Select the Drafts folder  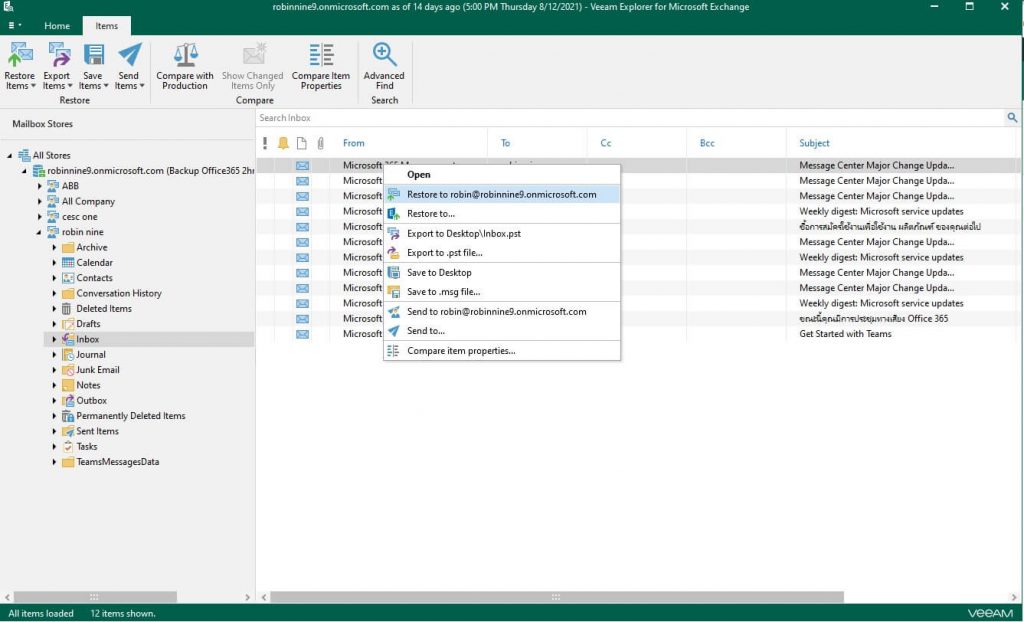[88, 323]
